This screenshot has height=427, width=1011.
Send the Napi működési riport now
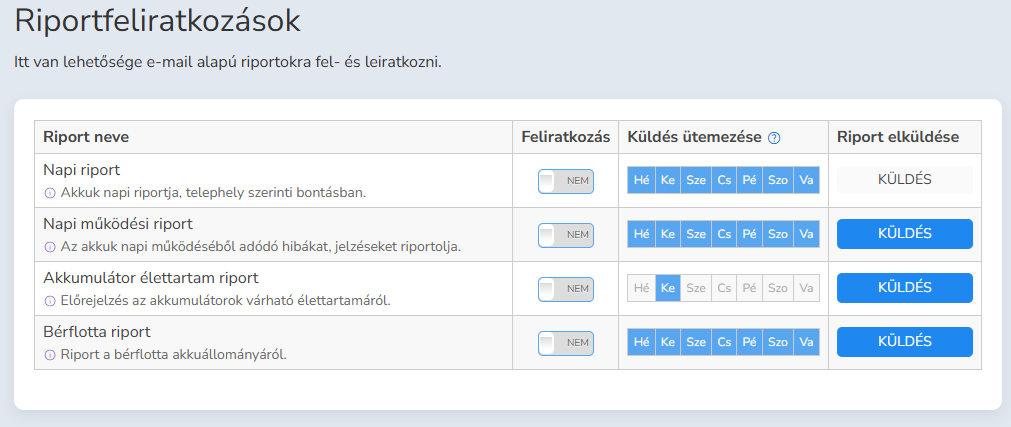pos(904,234)
